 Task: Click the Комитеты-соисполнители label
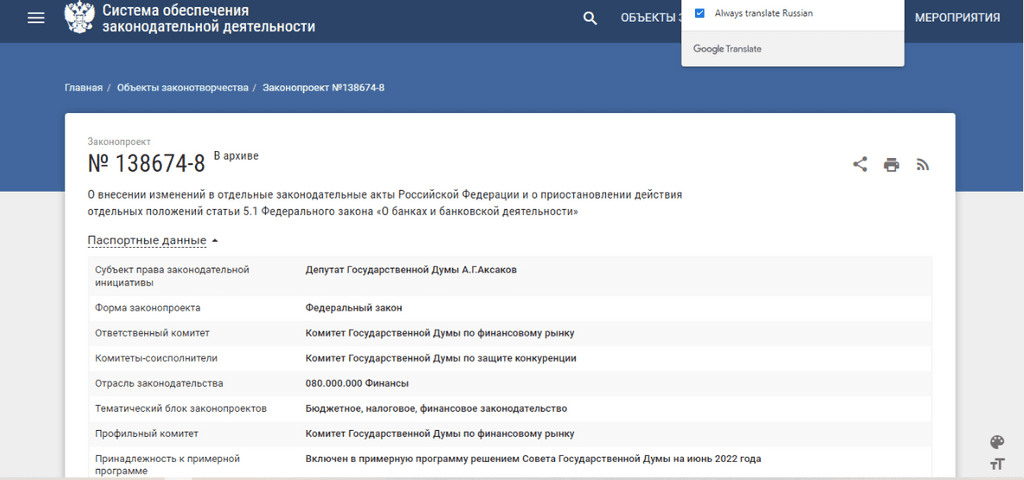(156, 359)
